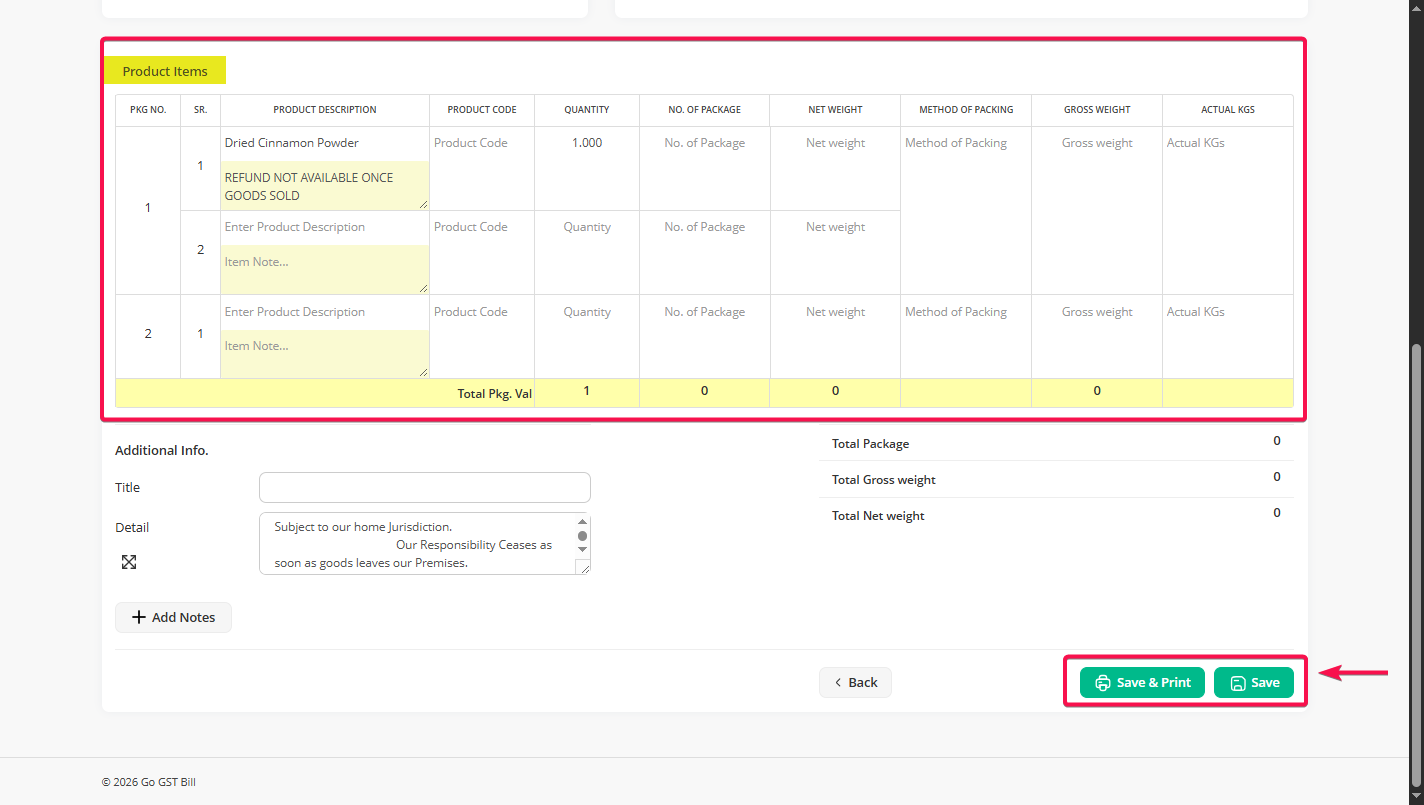Click the printer icon on Save & Print
This screenshot has width=1424, height=805.
coord(1103,683)
